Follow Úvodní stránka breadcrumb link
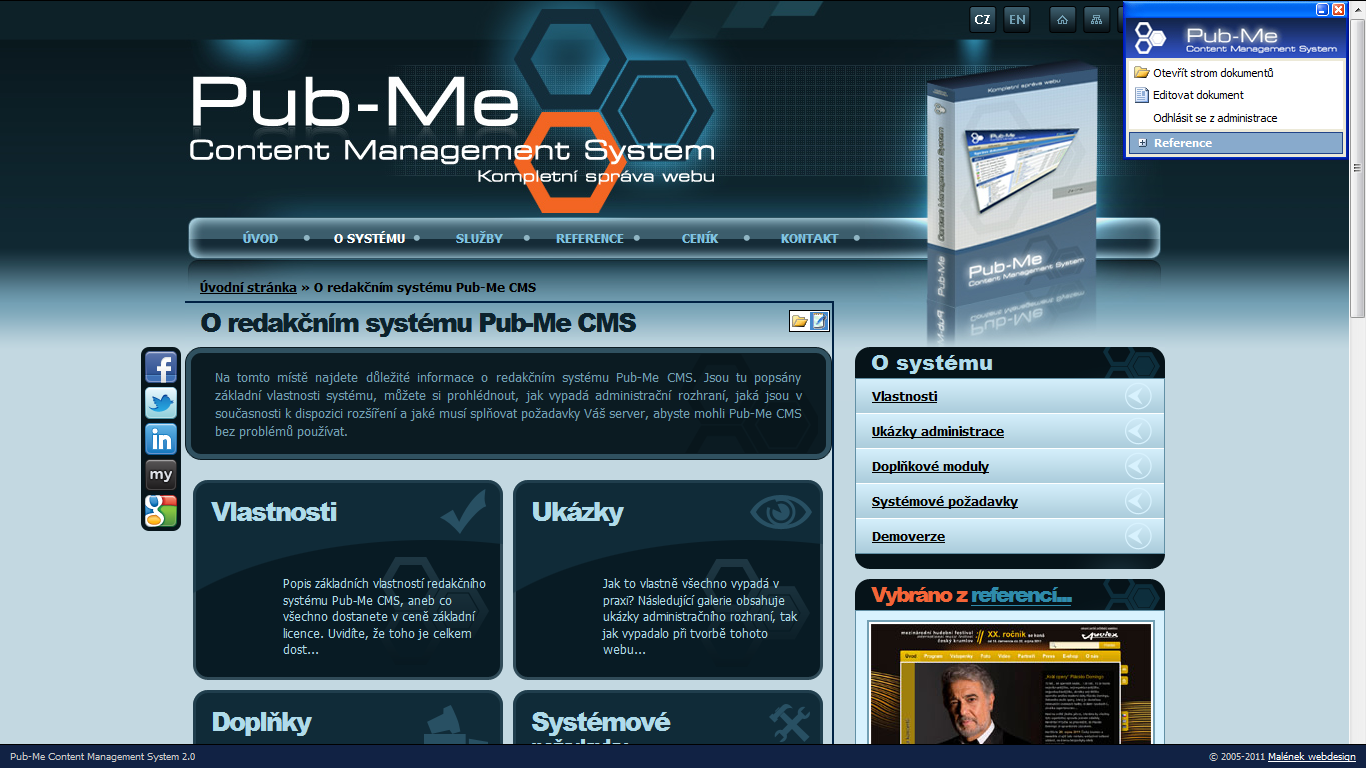The width and height of the screenshot is (1366, 768). point(248,287)
